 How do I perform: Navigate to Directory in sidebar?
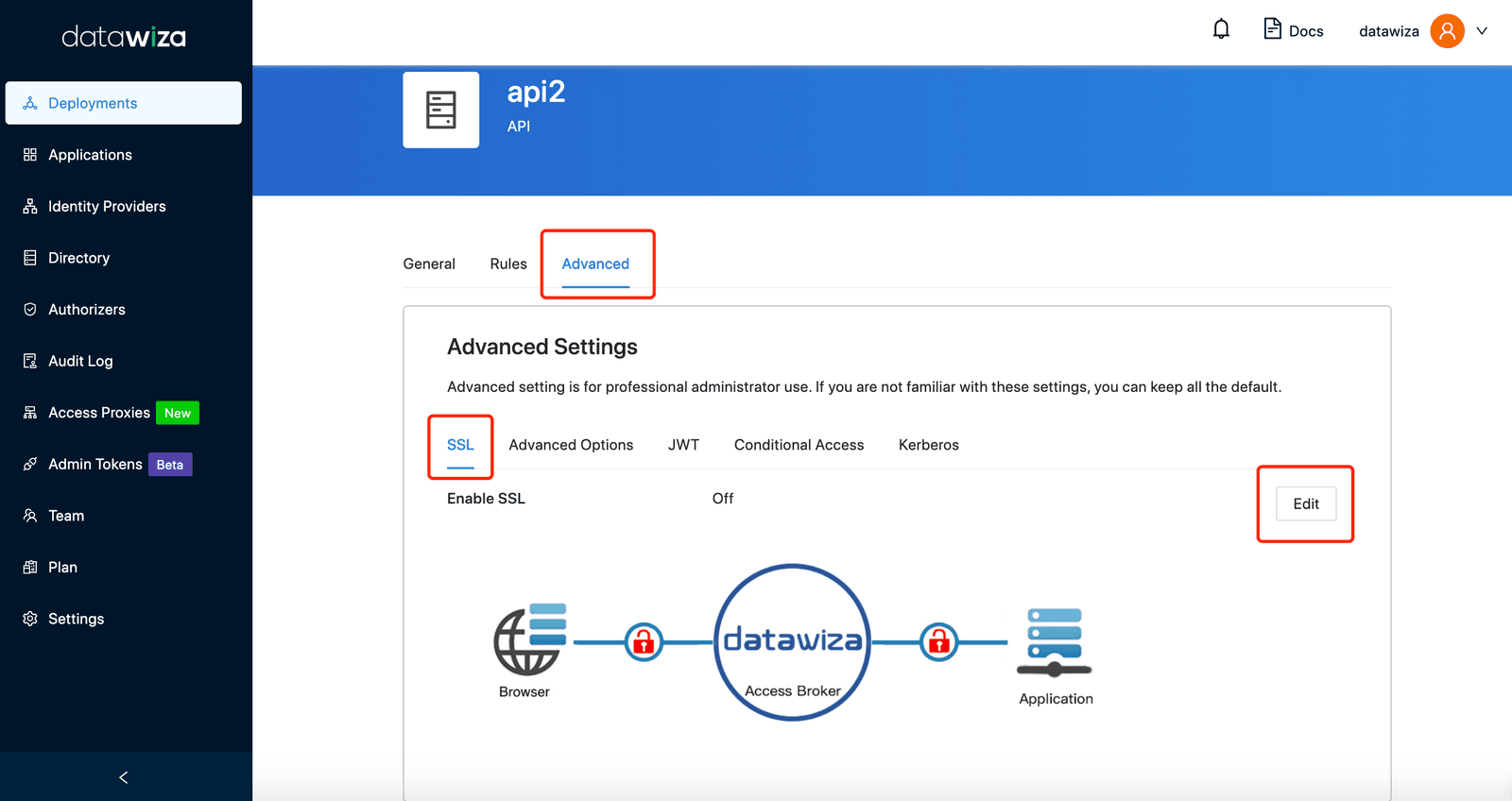[78, 258]
